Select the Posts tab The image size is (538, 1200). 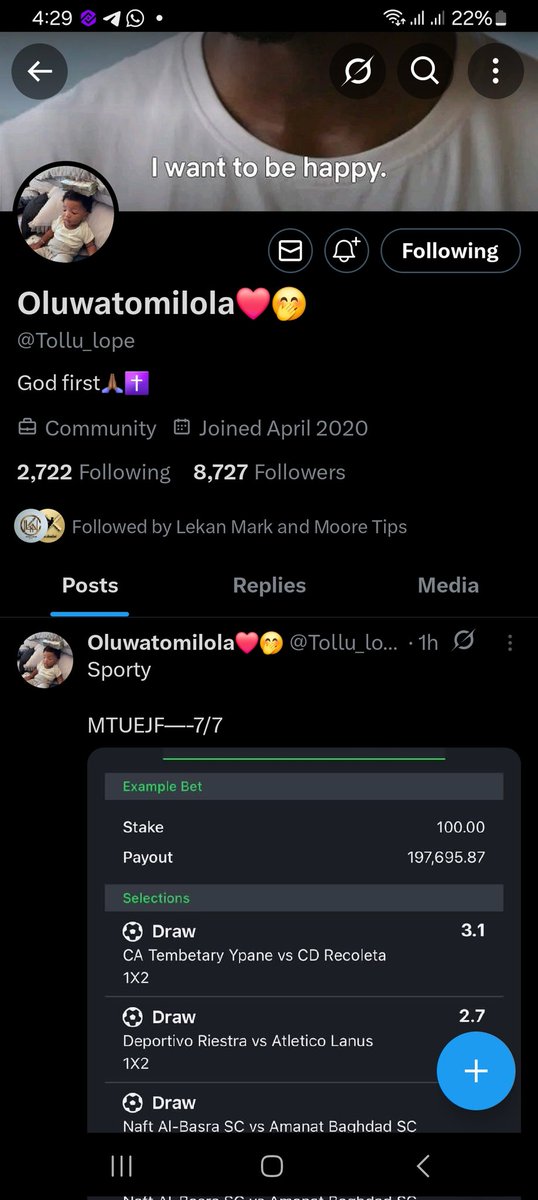pos(90,586)
